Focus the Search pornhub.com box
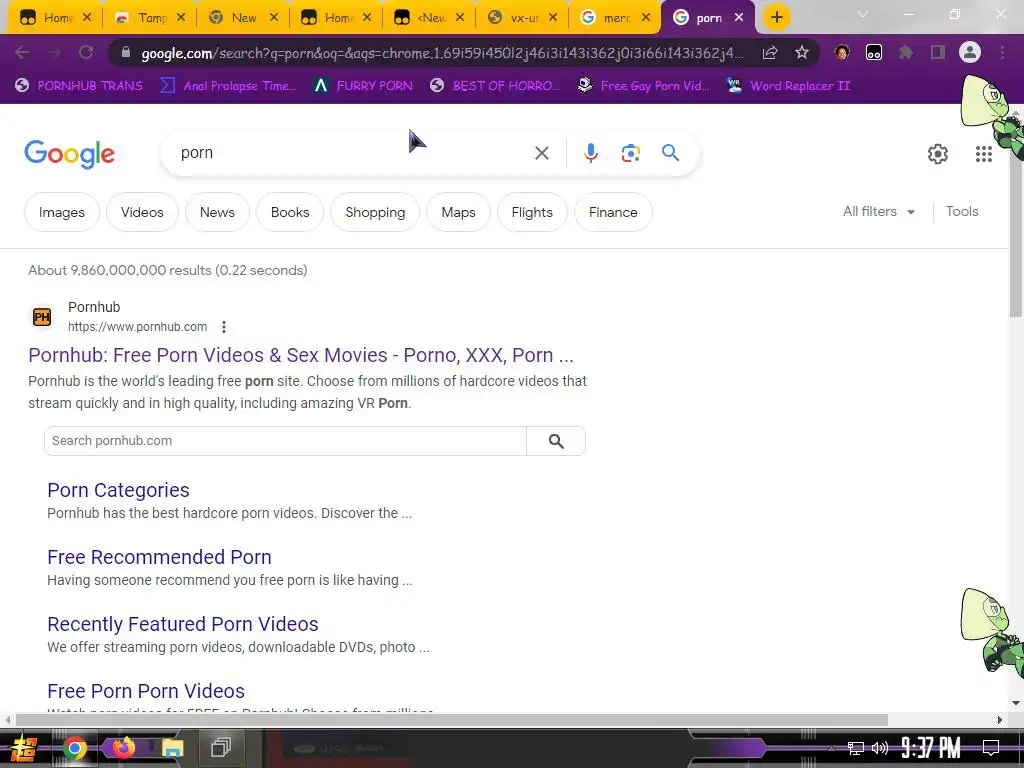This screenshot has width=1024, height=768. click(285, 441)
